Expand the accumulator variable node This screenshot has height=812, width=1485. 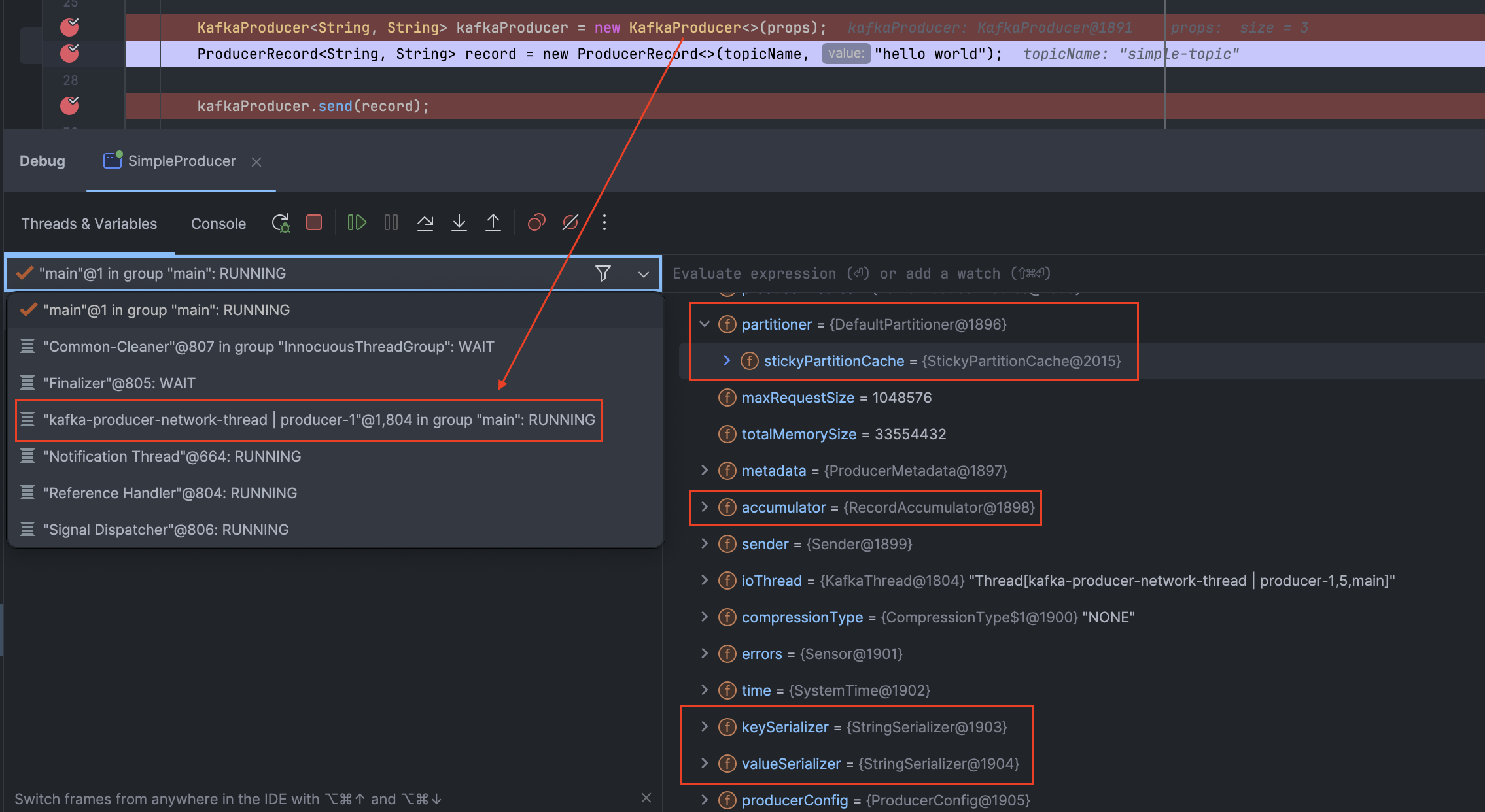(x=705, y=507)
